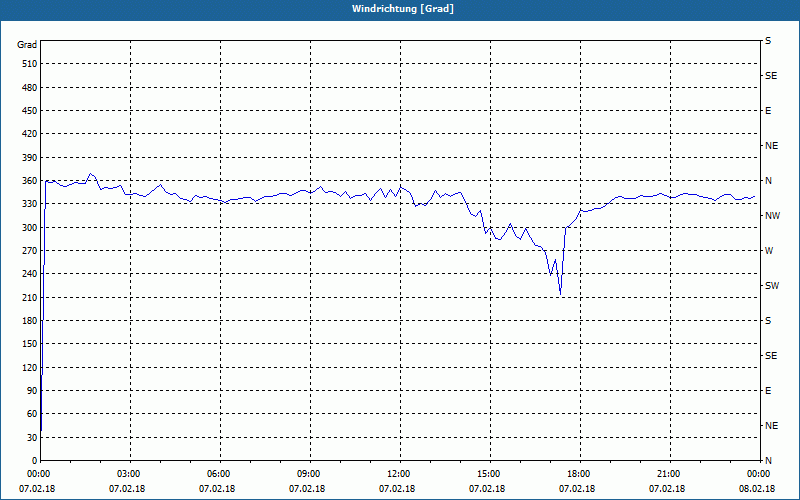Select the SW compass direction label

coord(772,286)
